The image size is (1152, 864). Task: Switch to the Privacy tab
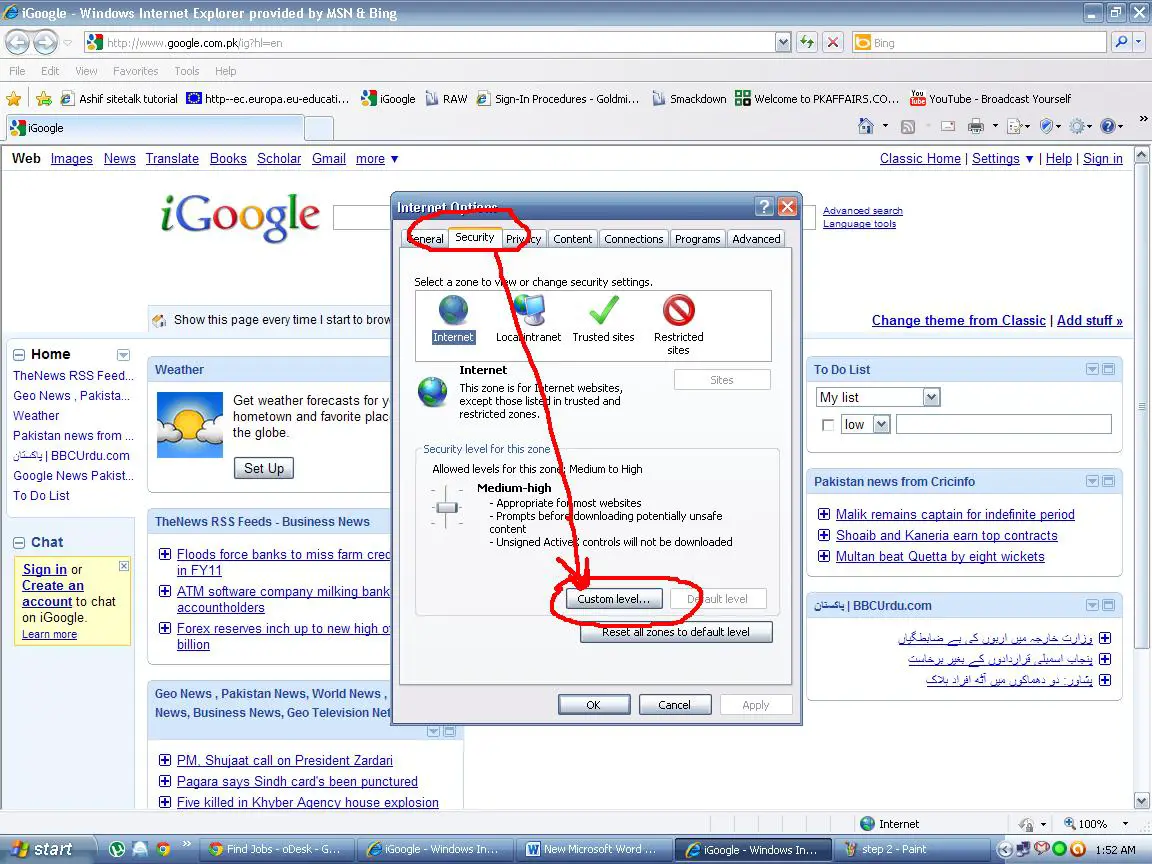524,239
